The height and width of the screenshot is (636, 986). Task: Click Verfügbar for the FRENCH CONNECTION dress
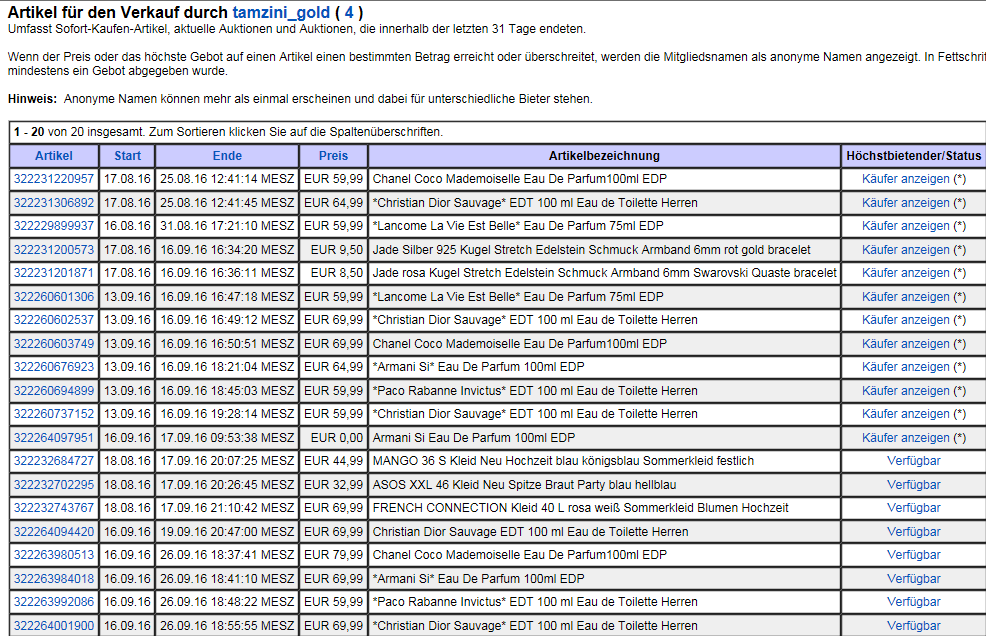(x=914, y=508)
